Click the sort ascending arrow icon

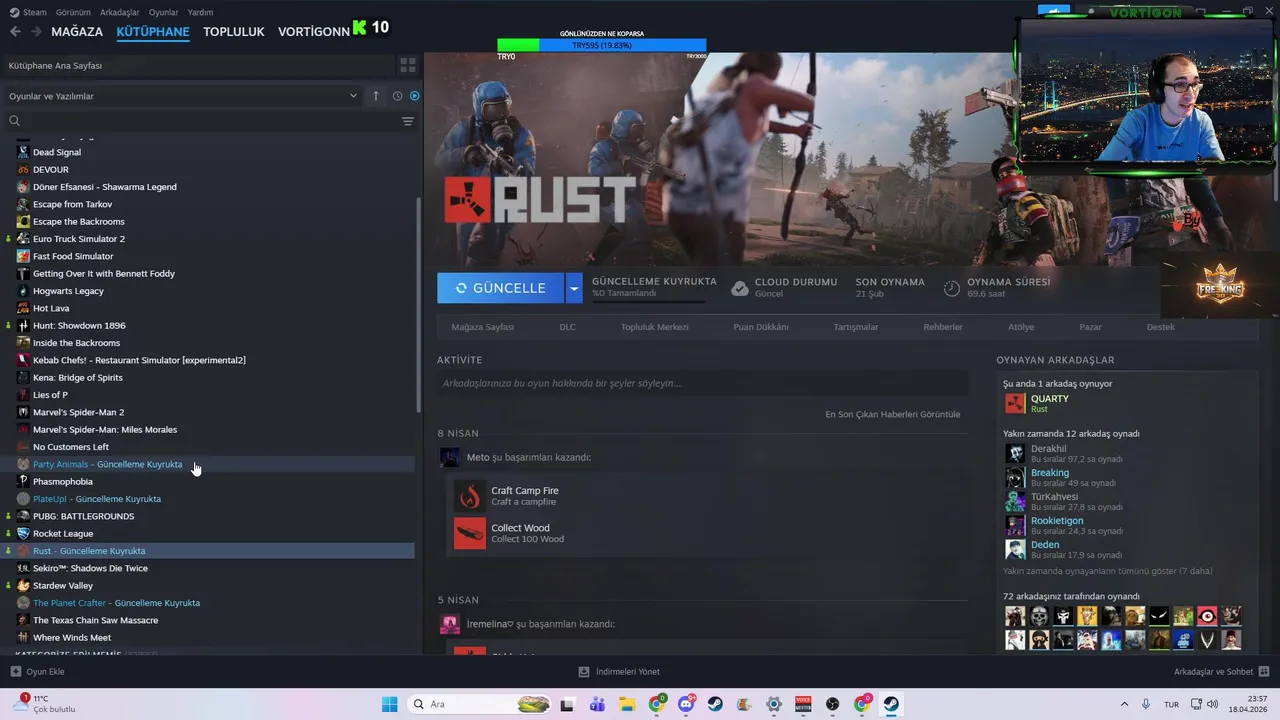(x=376, y=96)
